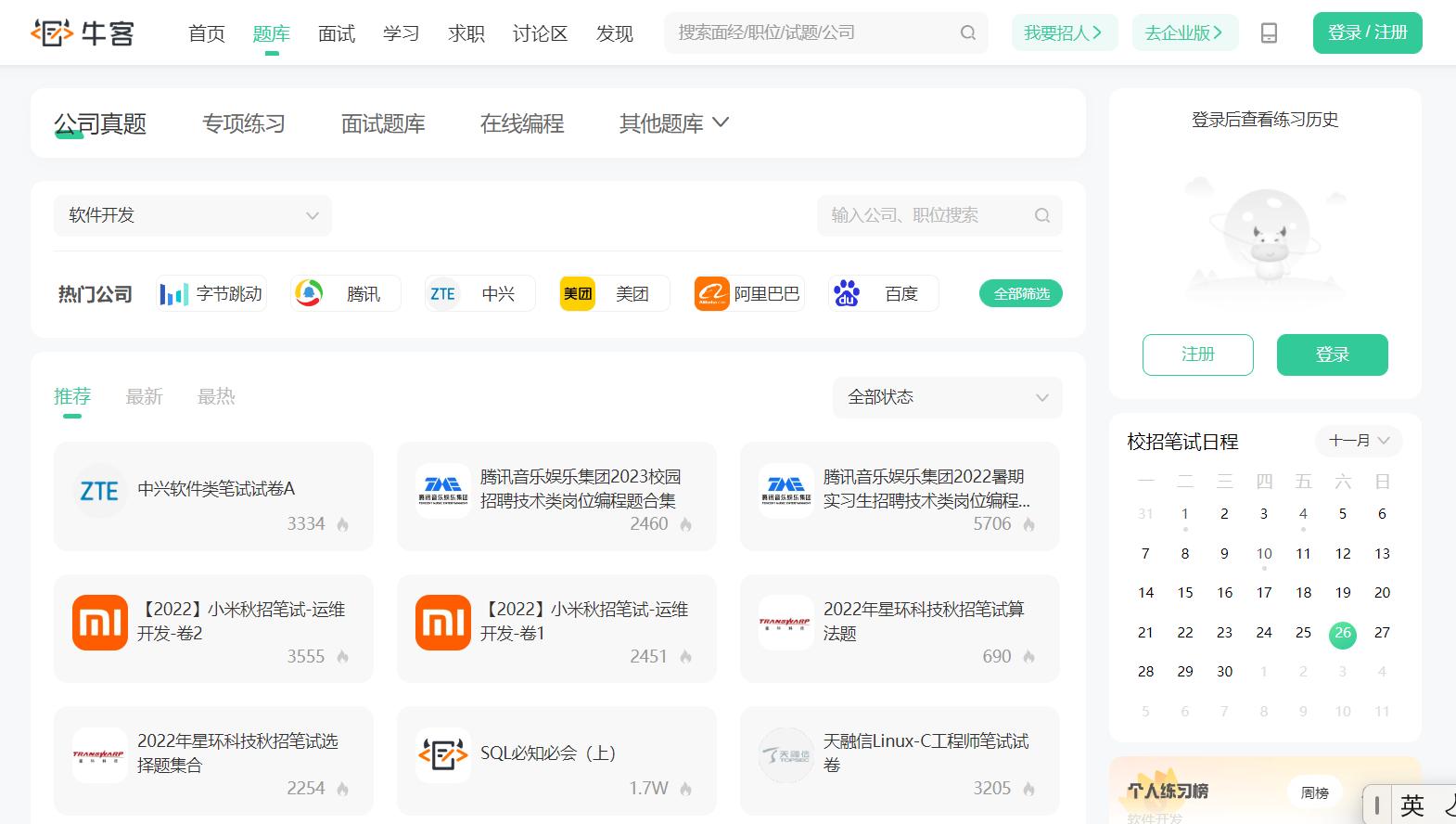This screenshot has width=1456, height=824.
Task: Click Transwarp logo on 选择题集合 card
Action: (99, 754)
